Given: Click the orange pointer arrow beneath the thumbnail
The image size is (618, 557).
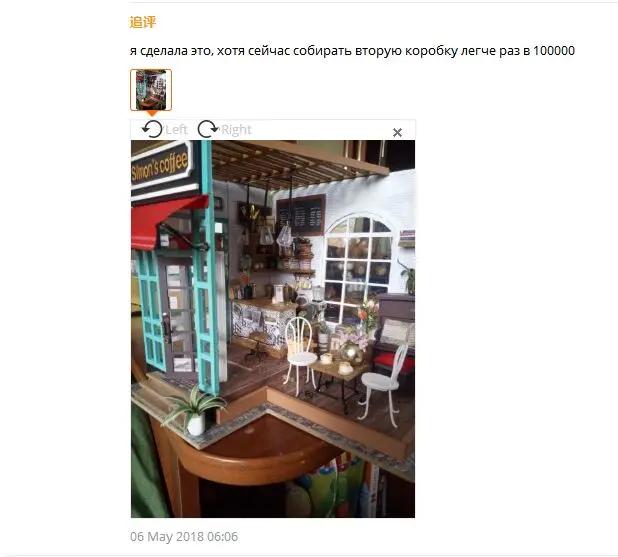Looking at the screenshot, I should click(x=152, y=114).
